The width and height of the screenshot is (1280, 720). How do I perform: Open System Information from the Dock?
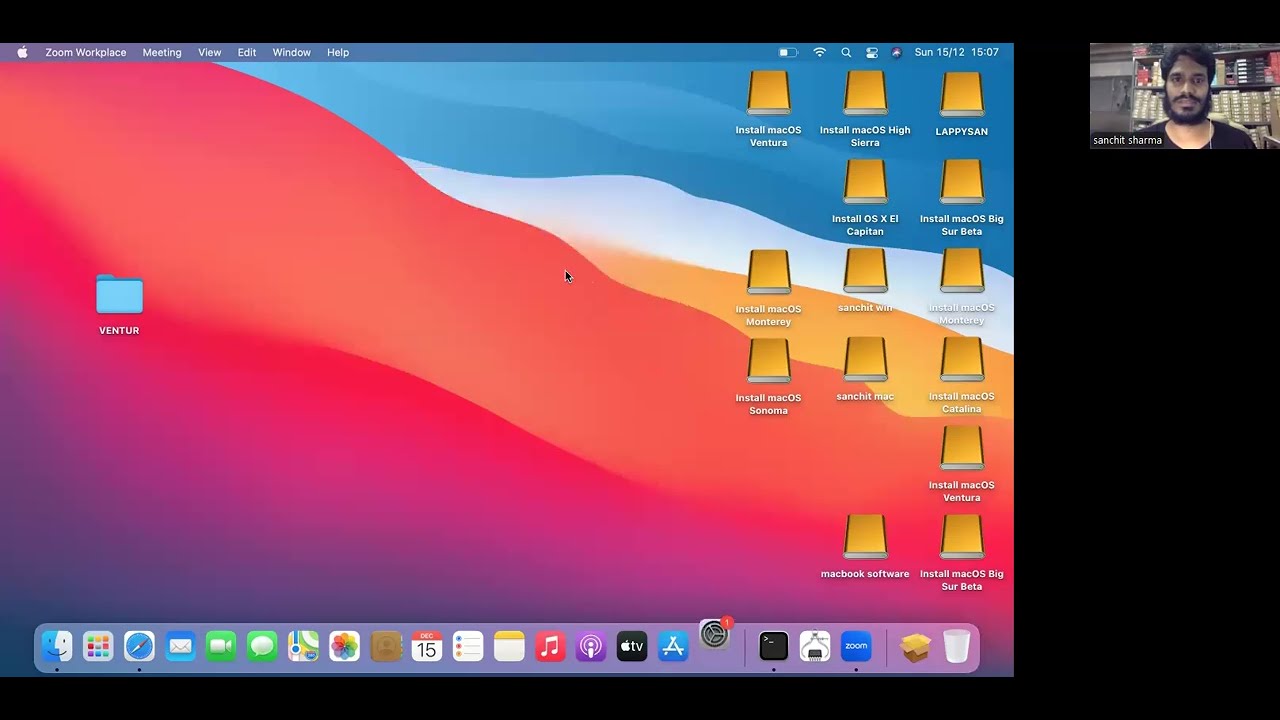coord(815,647)
